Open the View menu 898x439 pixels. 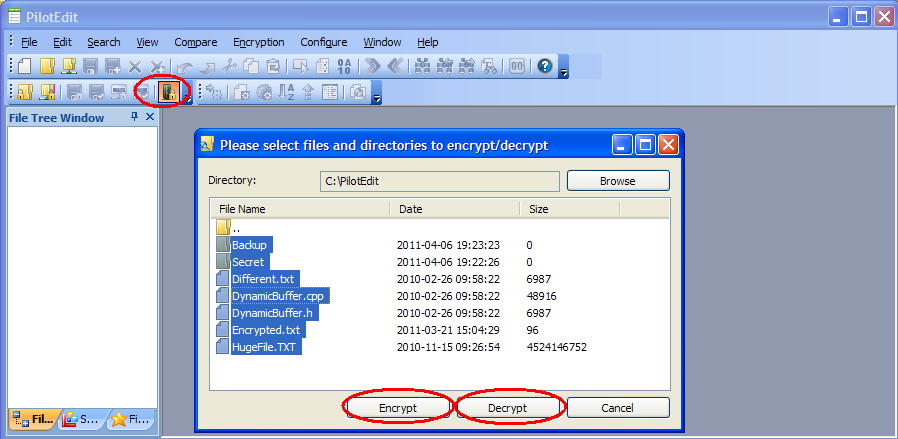(x=147, y=42)
